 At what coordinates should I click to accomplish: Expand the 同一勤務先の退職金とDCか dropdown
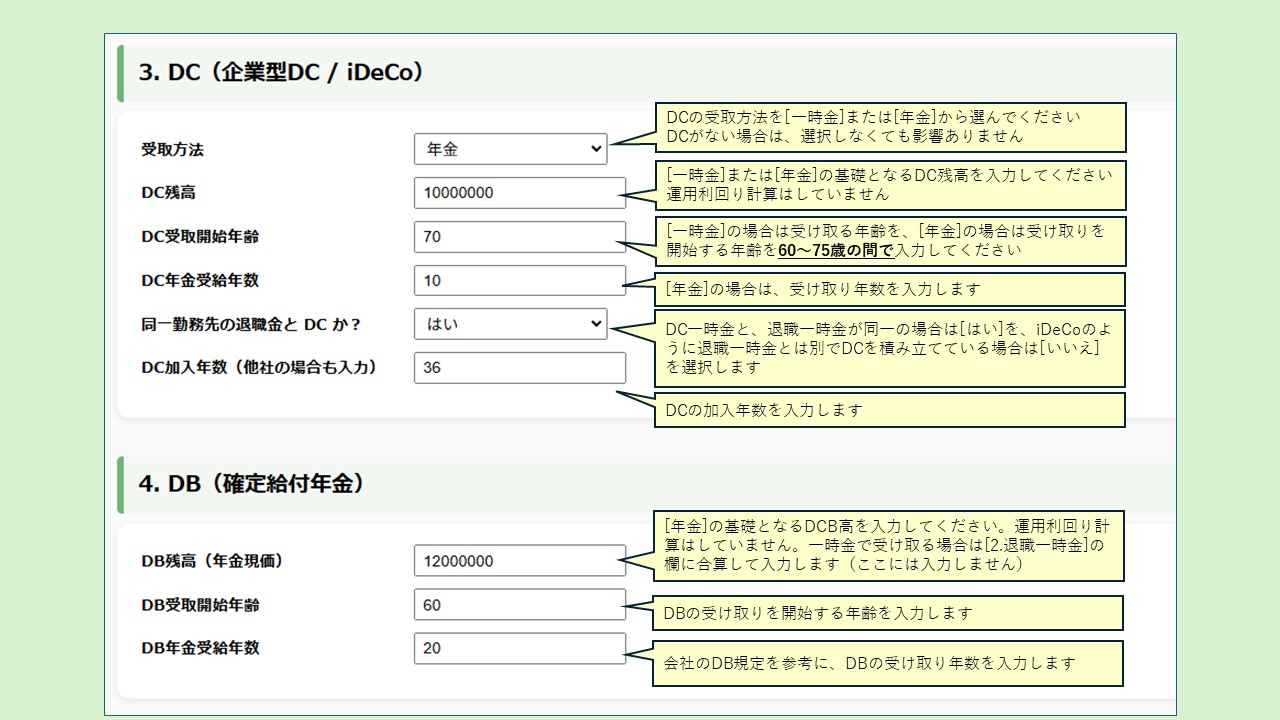point(510,324)
